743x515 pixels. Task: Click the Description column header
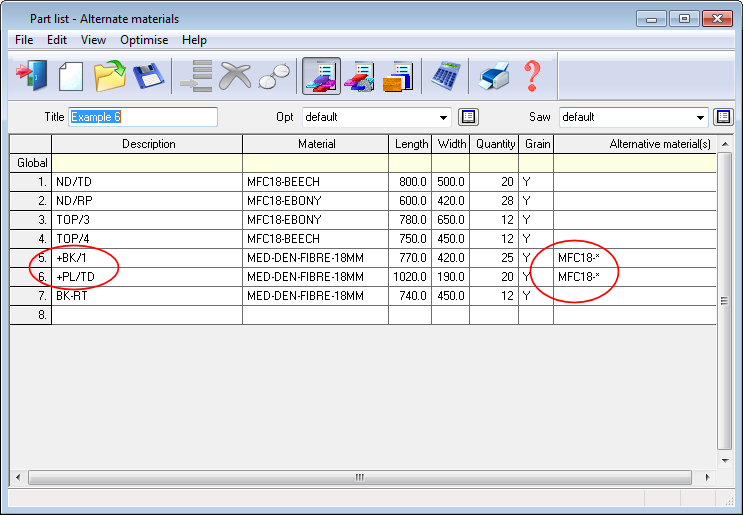pyautogui.click(x=147, y=144)
